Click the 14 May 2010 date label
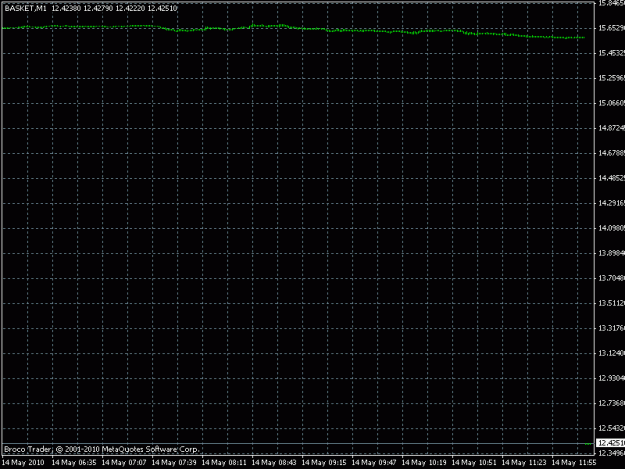Image resolution: width=625 pixels, height=469 pixels. [23, 463]
